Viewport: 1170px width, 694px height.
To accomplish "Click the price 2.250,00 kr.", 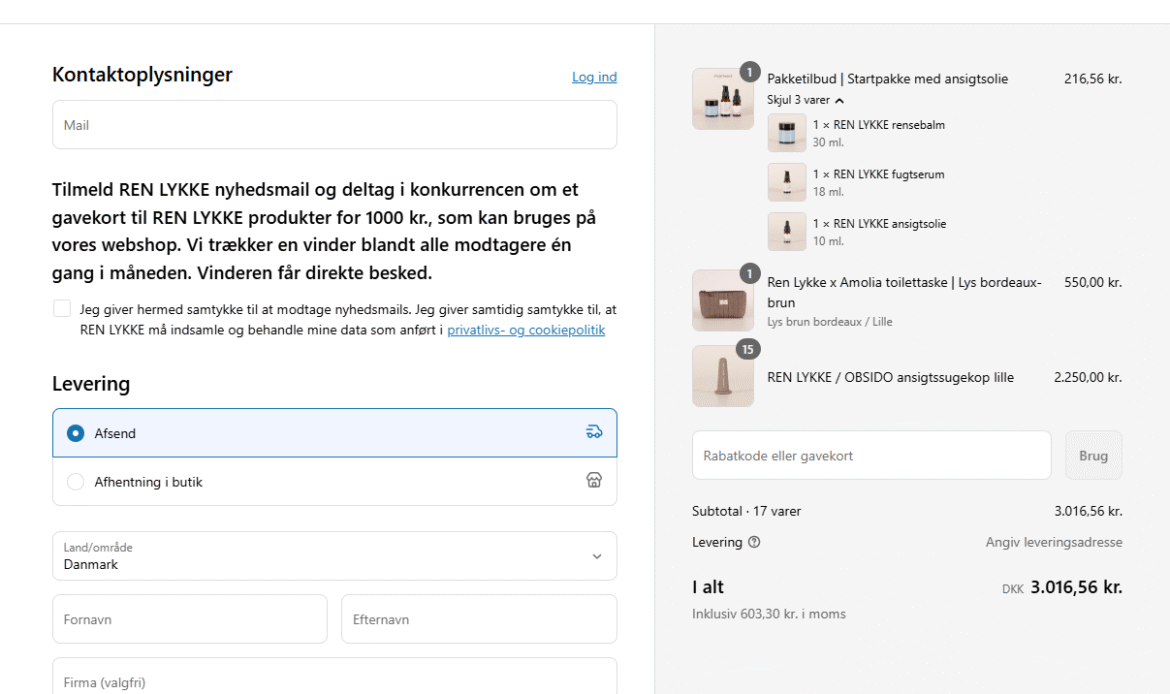I will [x=1087, y=377].
